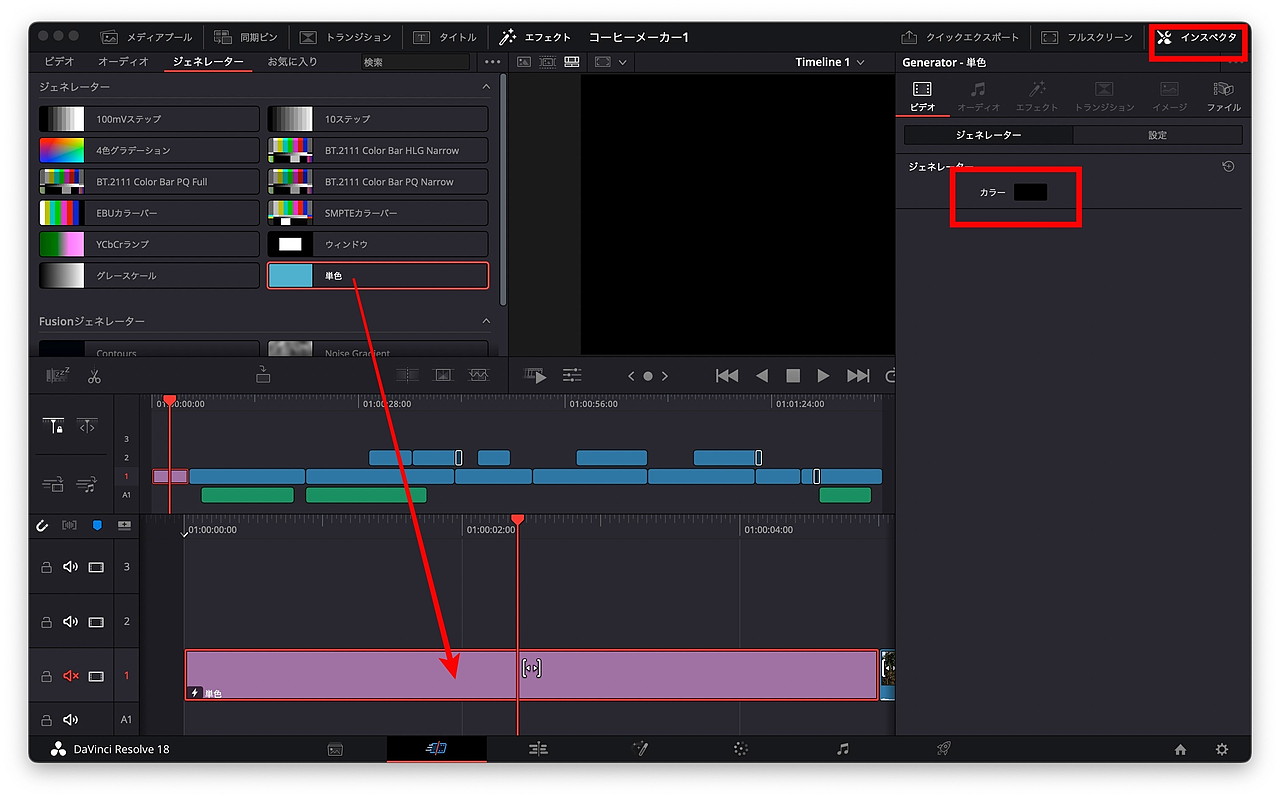Mute track 3 audio
1280x798 pixels.
(x=70, y=567)
